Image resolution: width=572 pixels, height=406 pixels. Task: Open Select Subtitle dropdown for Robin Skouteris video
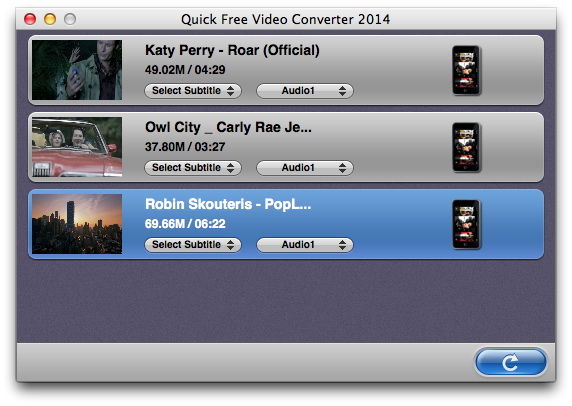pos(193,244)
